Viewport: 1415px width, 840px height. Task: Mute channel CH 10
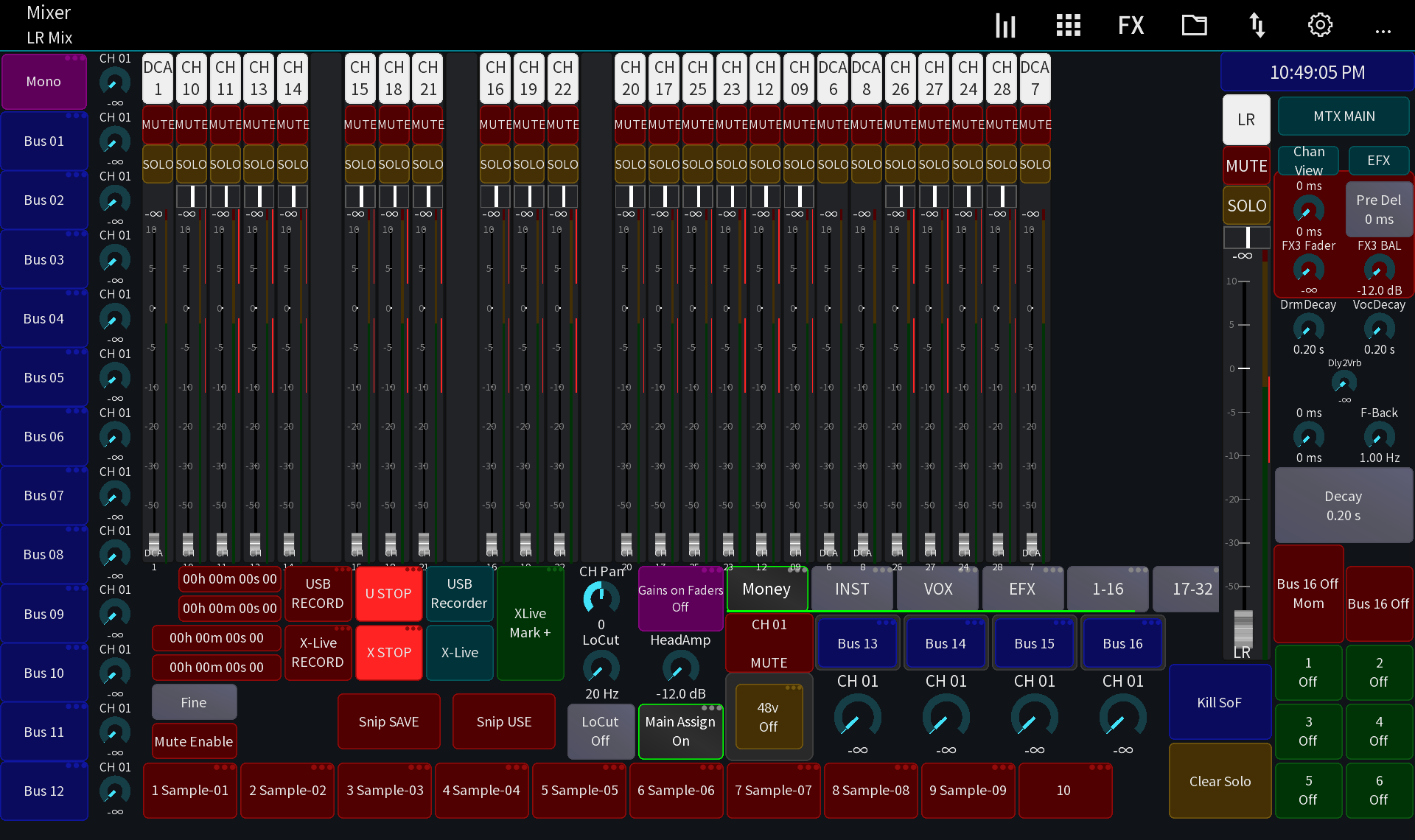[x=191, y=125]
